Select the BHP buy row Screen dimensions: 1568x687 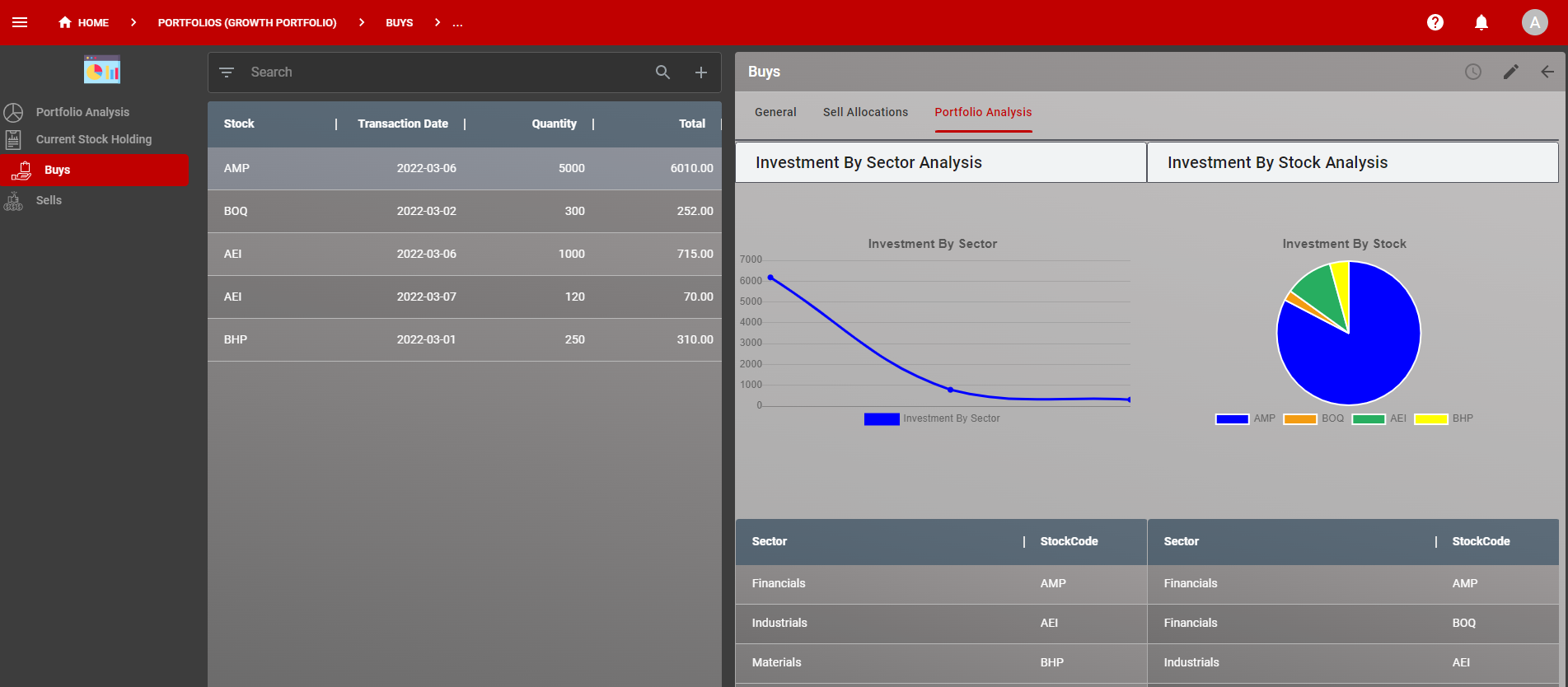[x=465, y=339]
